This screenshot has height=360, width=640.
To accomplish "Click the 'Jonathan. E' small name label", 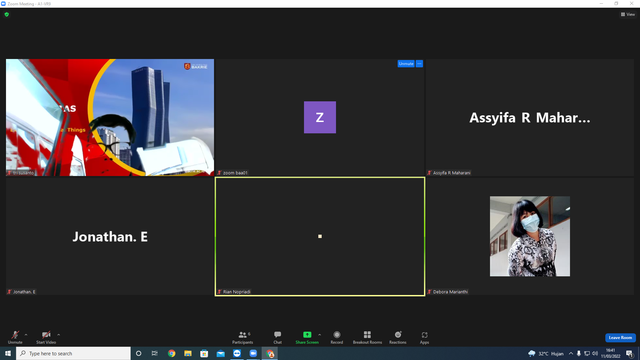I will [24, 292].
